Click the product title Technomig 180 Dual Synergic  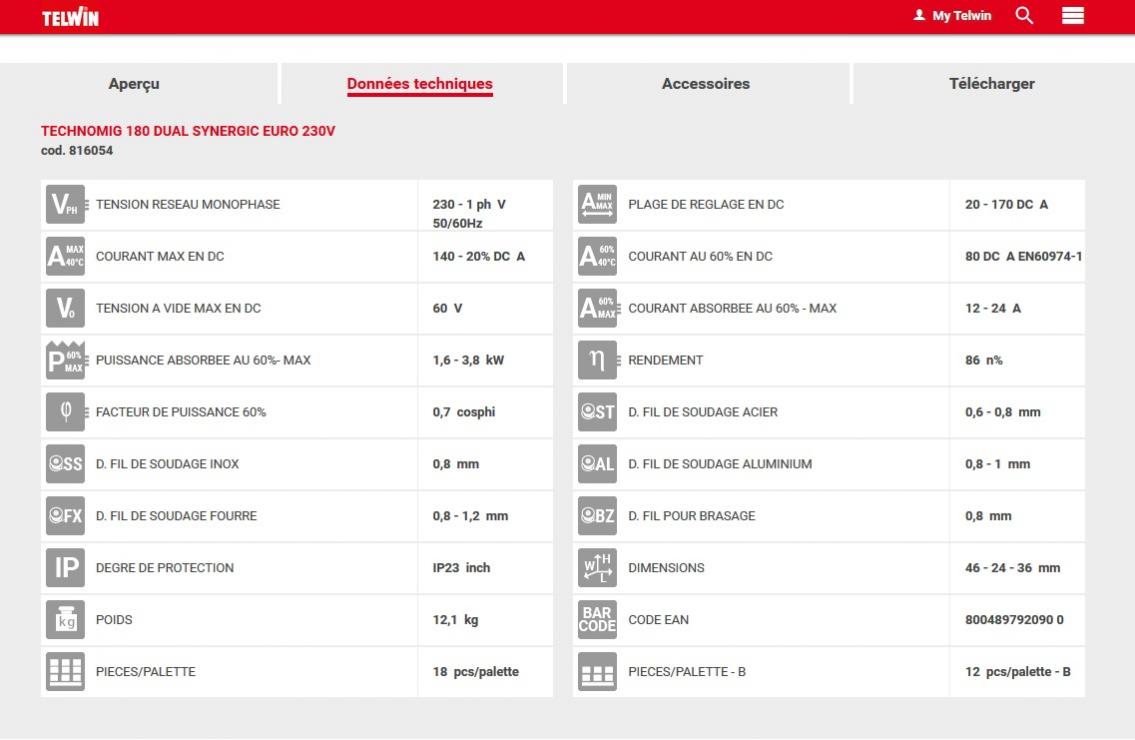(x=188, y=131)
